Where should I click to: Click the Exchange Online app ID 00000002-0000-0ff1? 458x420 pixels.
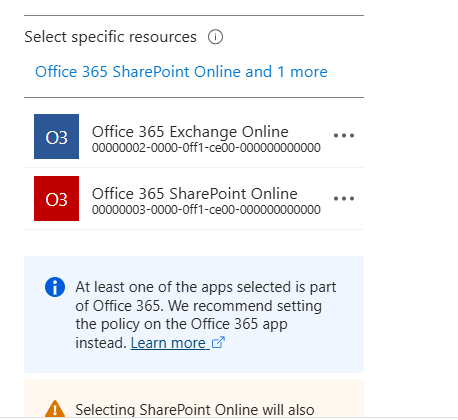click(x=206, y=148)
